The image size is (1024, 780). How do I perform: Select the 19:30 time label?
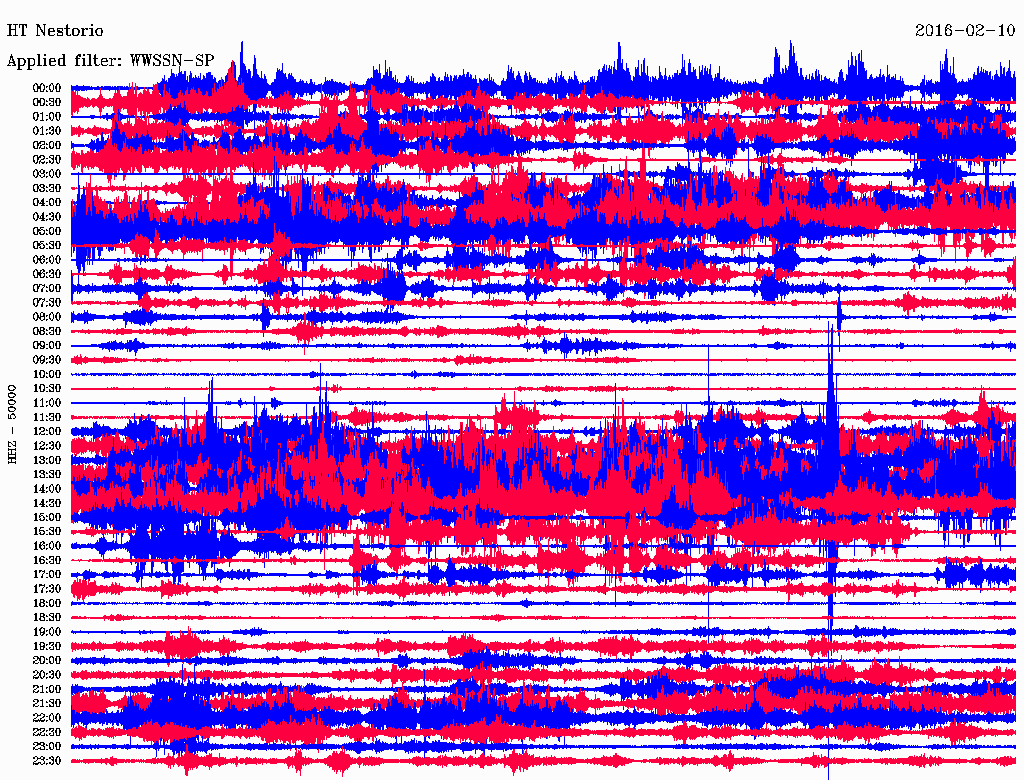tap(47, 646)
